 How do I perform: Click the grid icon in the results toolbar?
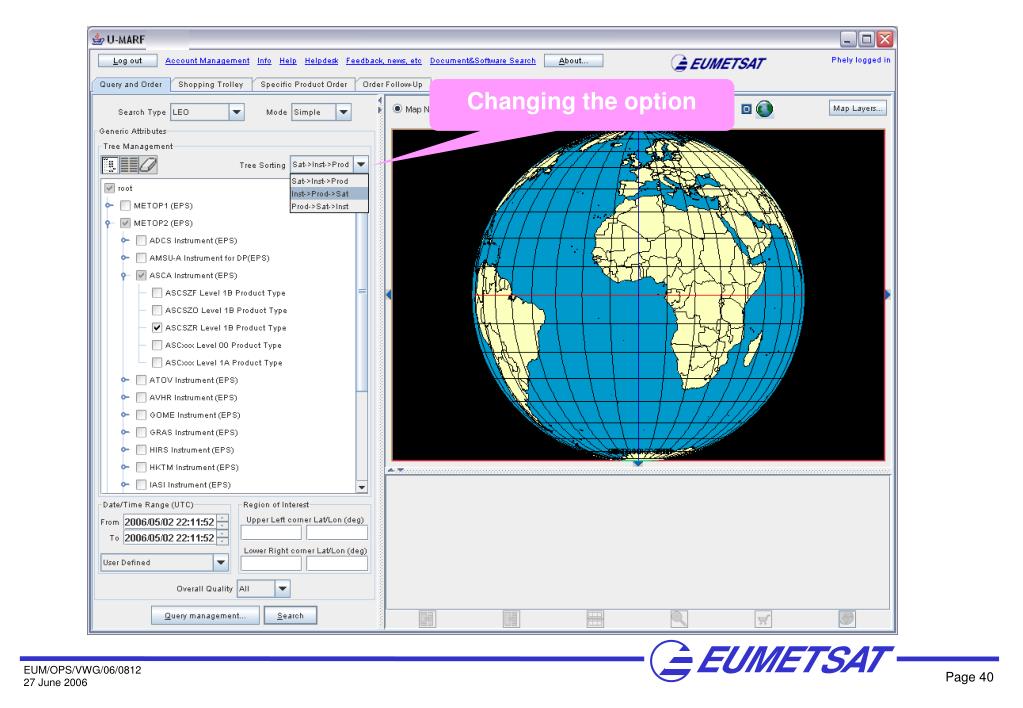pos(595,618)
